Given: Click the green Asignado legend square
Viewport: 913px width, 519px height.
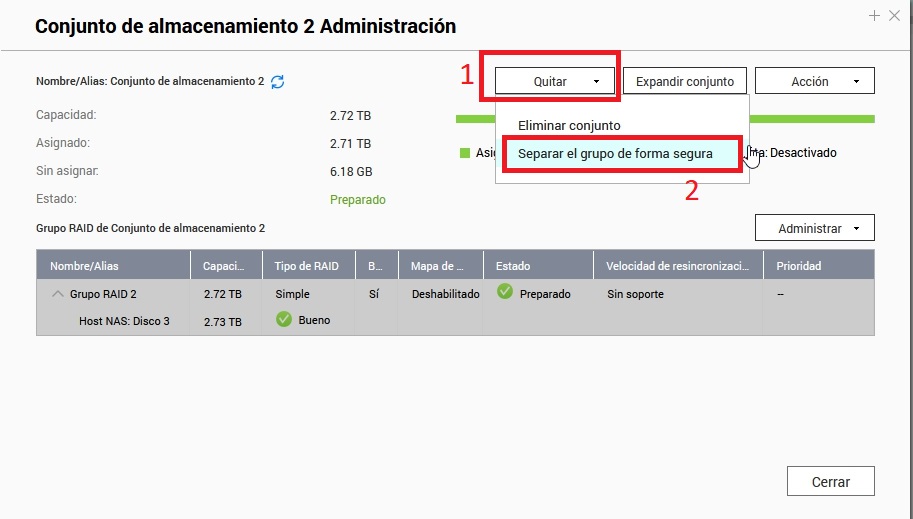Looking at the screenshot, I should click(464, 153).
